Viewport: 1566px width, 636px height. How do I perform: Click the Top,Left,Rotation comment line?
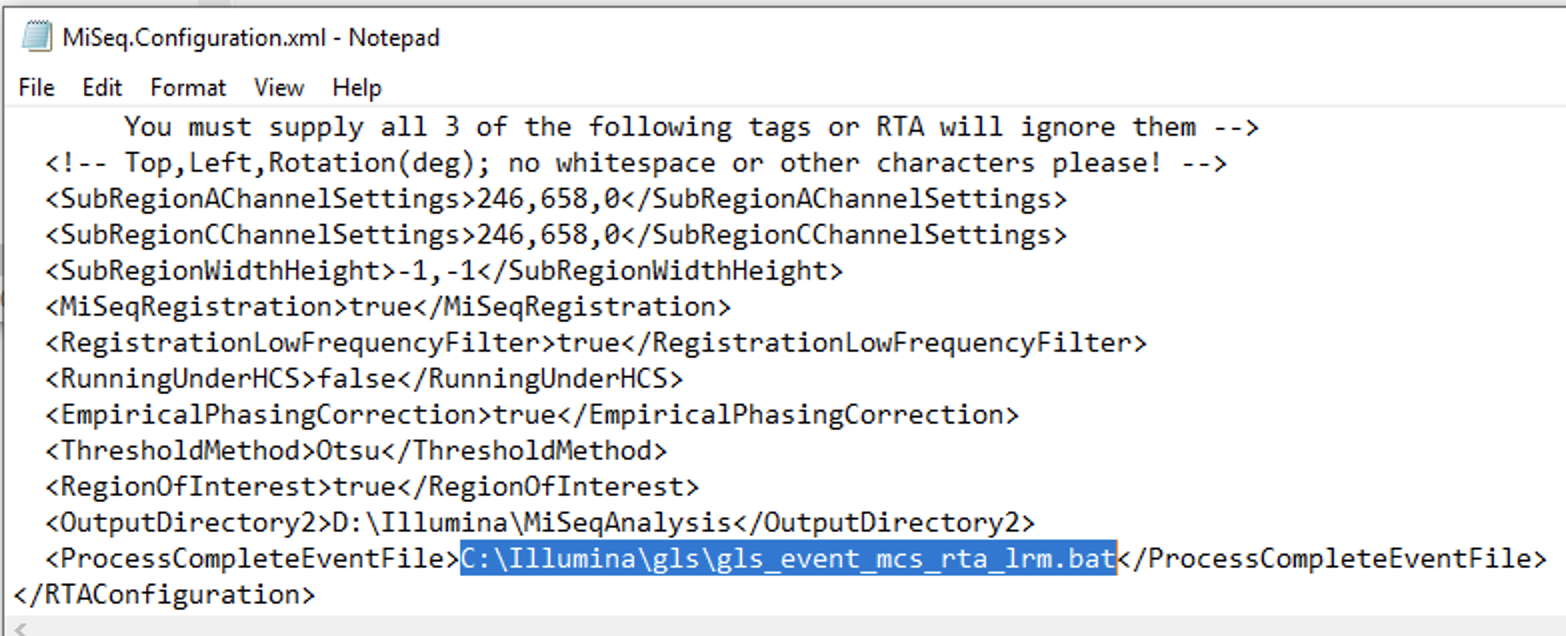pos(636,163)
